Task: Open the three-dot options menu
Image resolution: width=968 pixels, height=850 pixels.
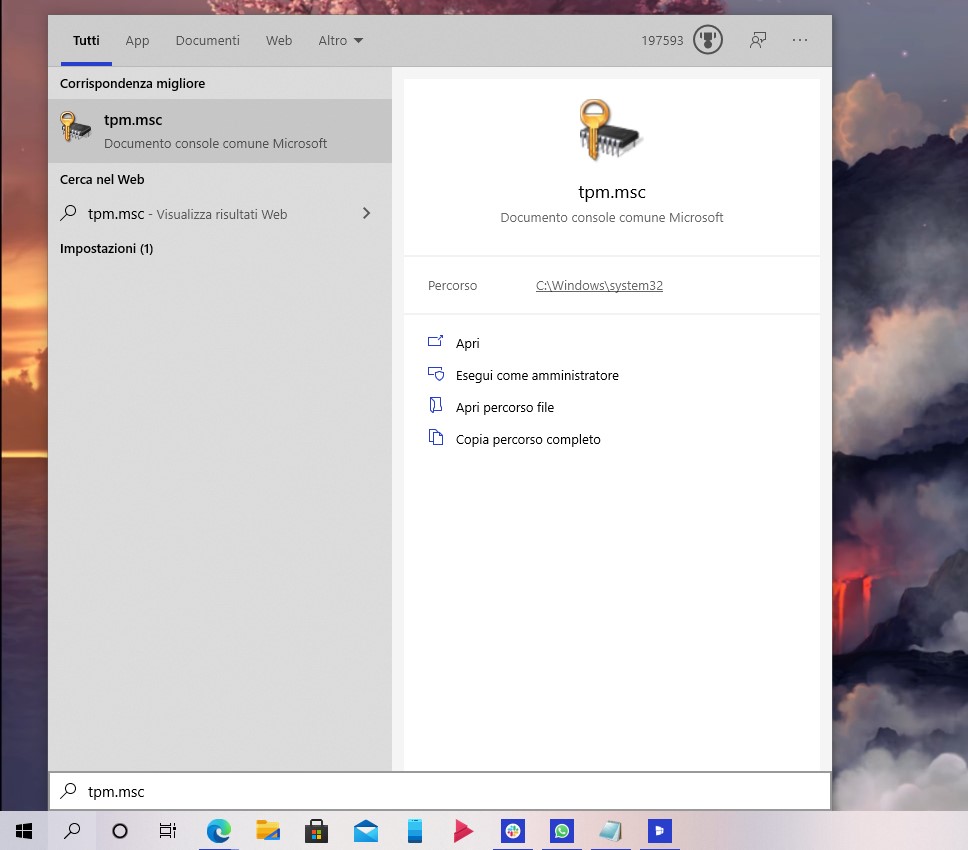Action: coord(799,41)
